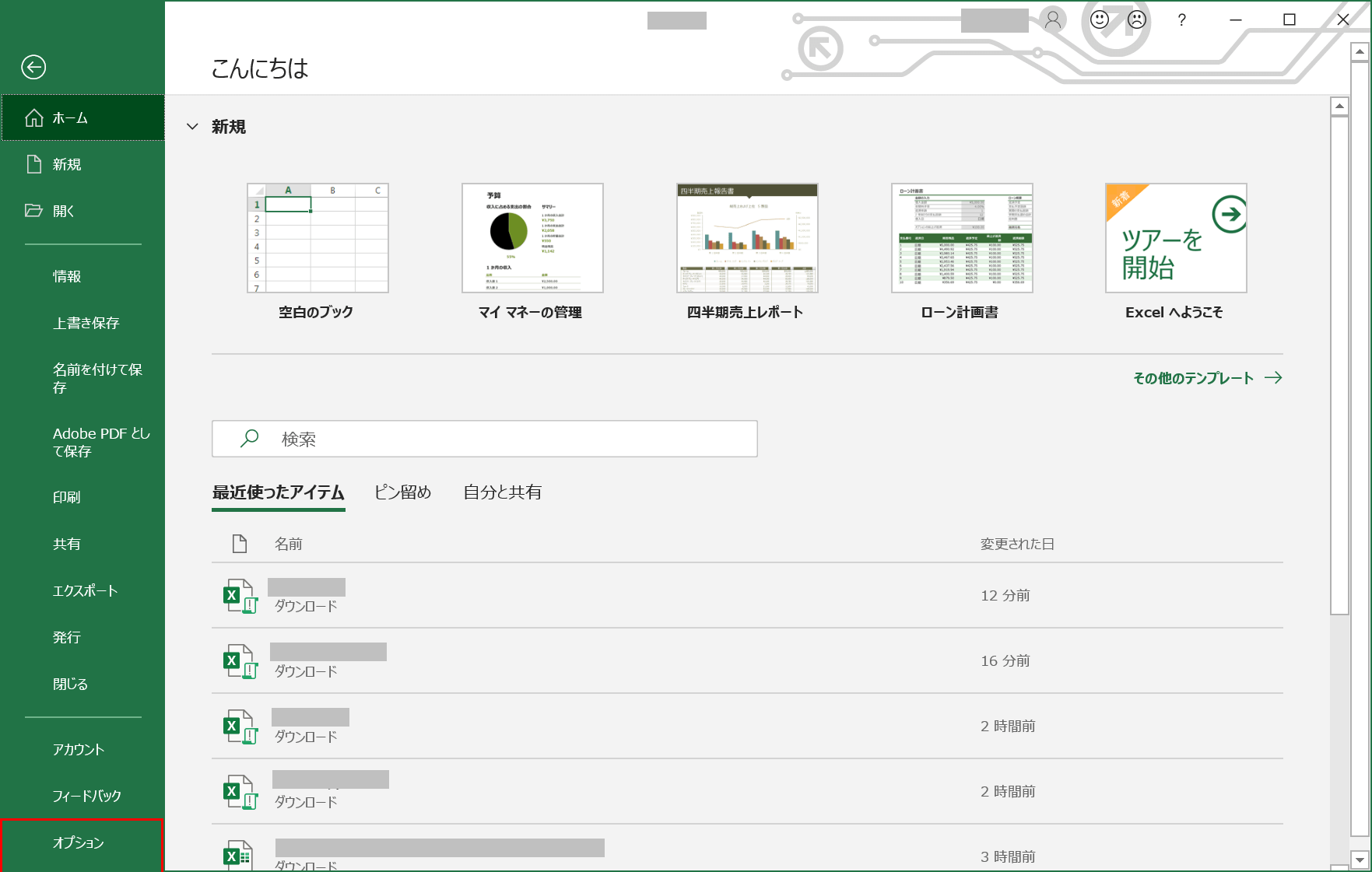Open オプション at the sidebar bottom

click(x=82, y=843)
